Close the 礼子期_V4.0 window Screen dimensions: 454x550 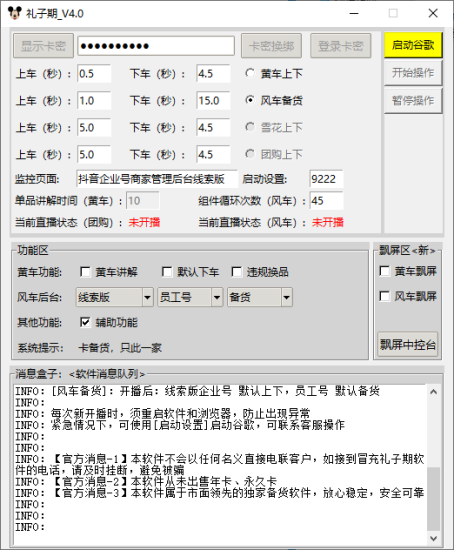(x=433, y=13)
